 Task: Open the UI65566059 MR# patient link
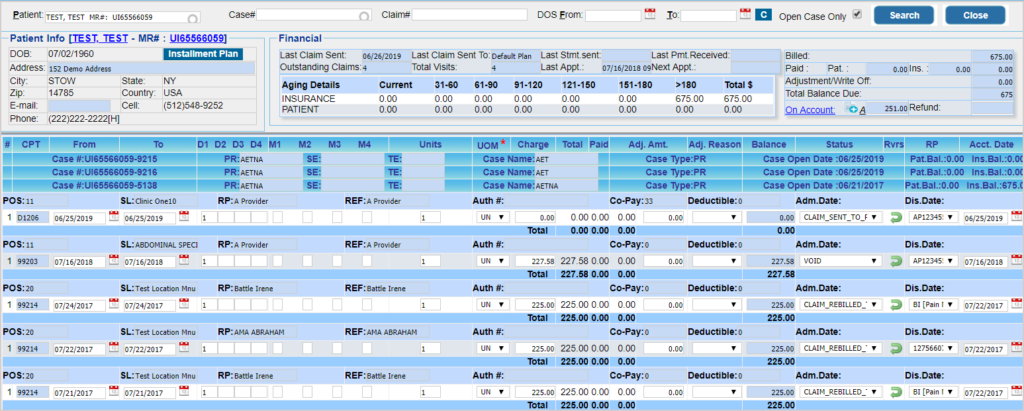point(197,38)
